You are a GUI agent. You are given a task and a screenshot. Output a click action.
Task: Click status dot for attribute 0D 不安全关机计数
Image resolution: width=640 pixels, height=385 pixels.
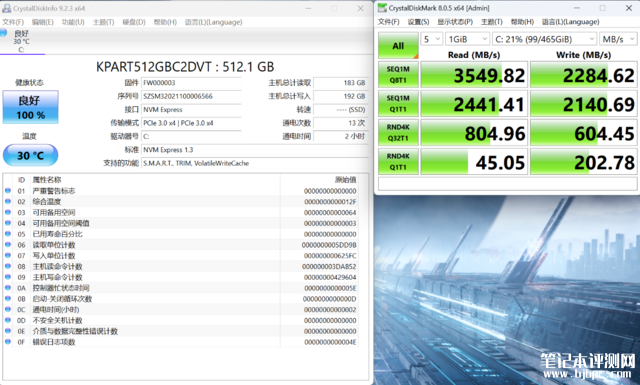pos(8,320)
